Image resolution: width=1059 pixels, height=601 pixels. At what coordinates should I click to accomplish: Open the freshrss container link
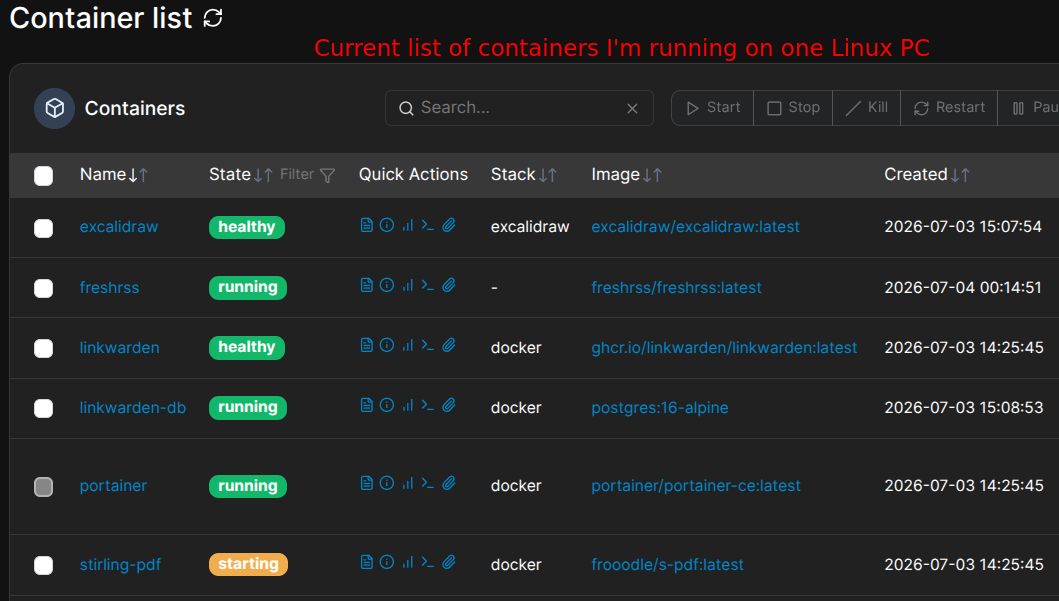(109, 288)
